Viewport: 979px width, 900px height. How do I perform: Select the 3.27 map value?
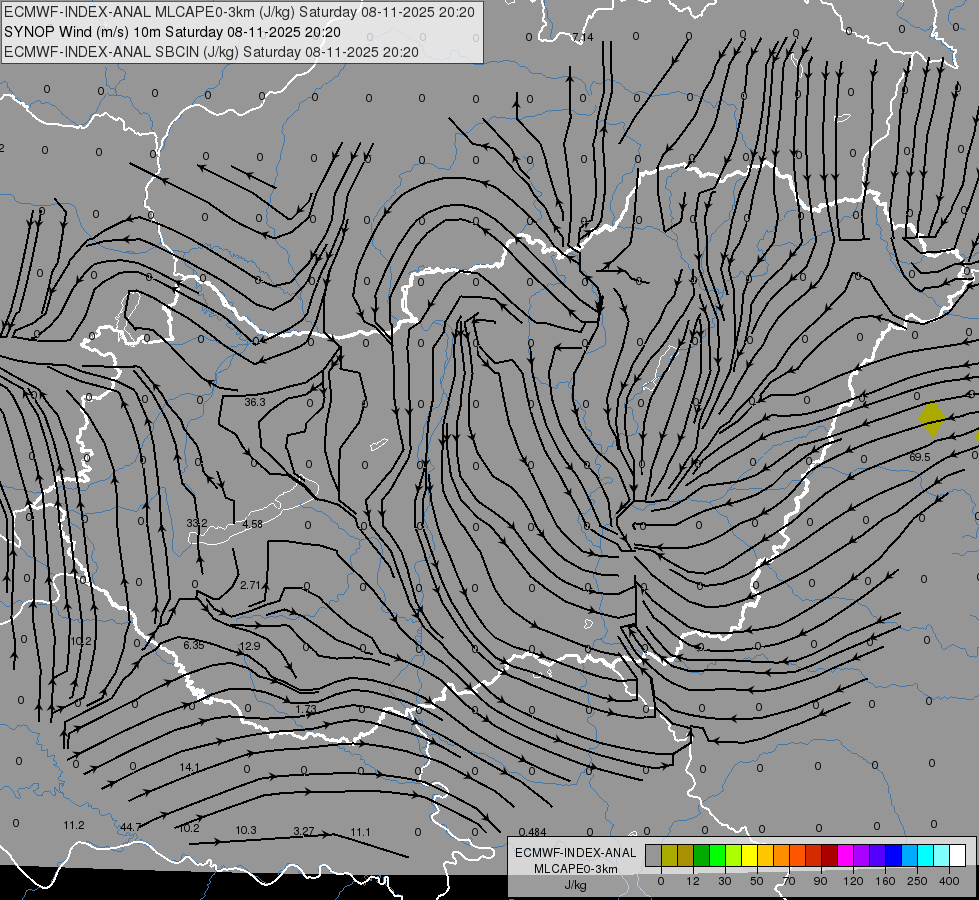[303, 831]
